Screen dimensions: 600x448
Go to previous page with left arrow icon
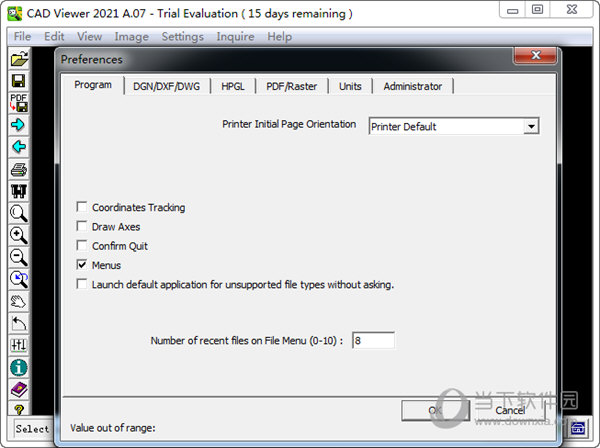coord(19,147)
